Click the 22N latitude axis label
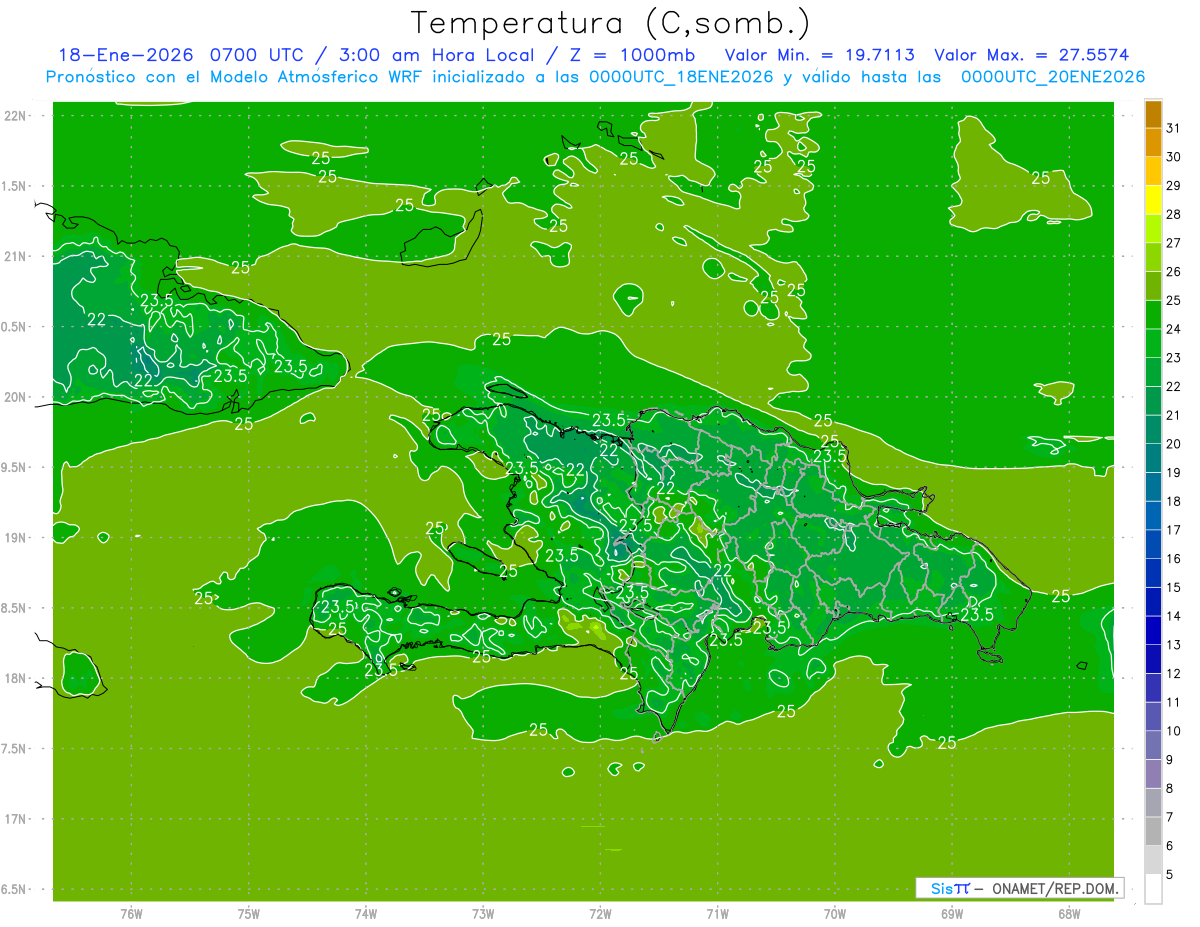Screen dimensions: 1200x927 click(x=15, y=116)
